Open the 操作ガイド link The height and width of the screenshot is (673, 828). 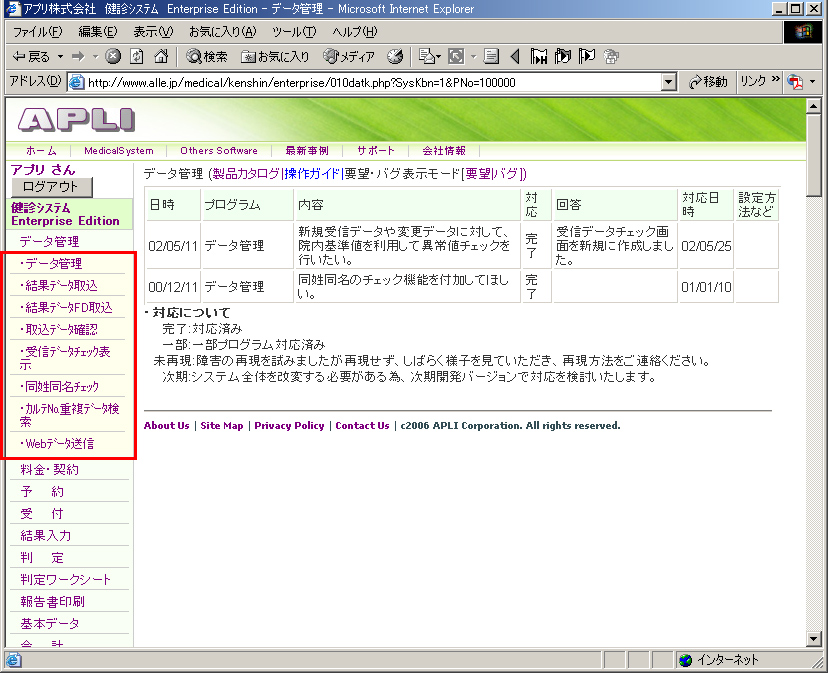[312, 174]
